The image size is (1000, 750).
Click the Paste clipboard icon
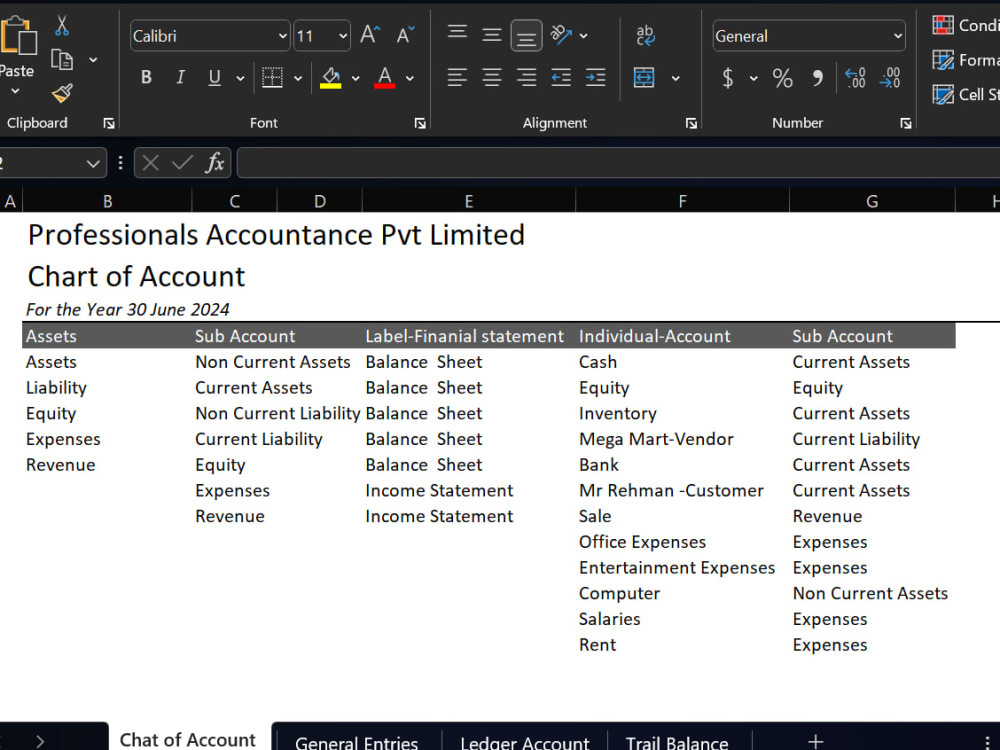(18, 35)
